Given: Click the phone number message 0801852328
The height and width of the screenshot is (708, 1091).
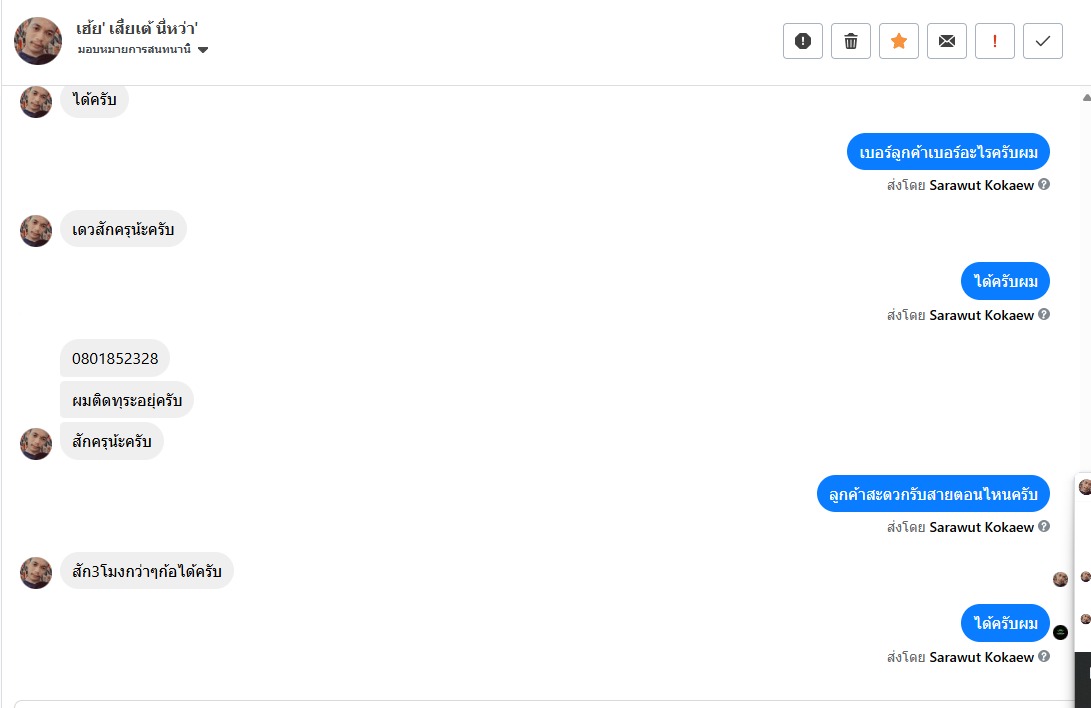Looking at the screenshot, I should (115, 358).
